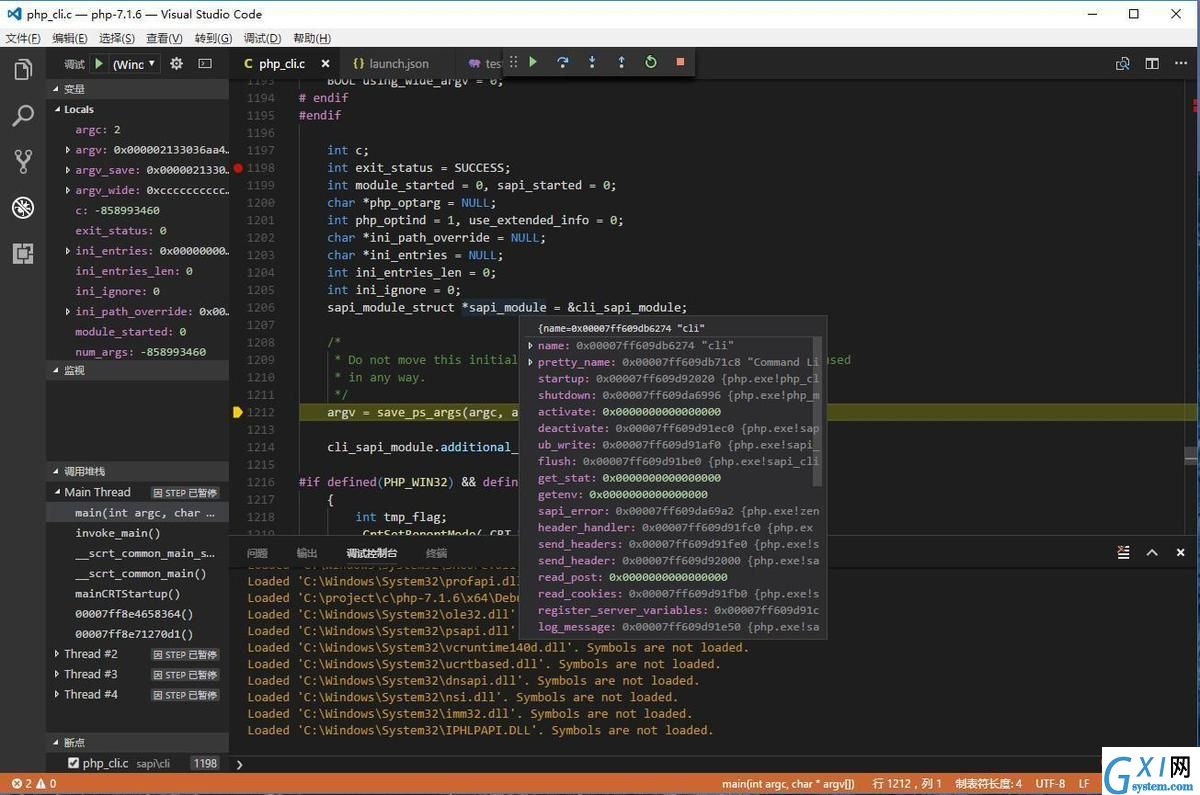Open the debug console icon next to the gear
This screenshot has width=1200, height=795.
[205, 63]
